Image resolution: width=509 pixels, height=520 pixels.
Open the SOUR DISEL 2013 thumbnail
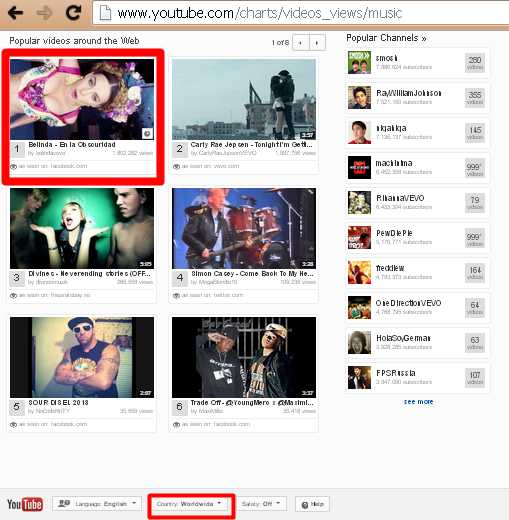pos(82,357)
